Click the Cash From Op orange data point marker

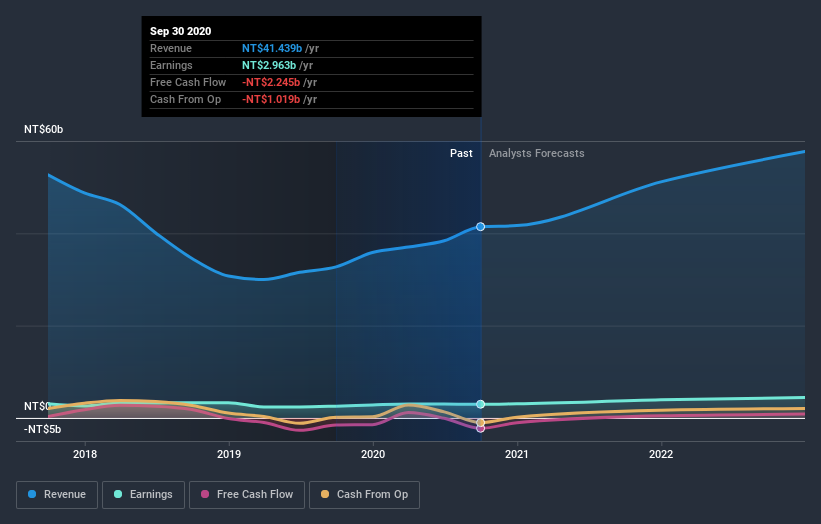coord(481,422)
